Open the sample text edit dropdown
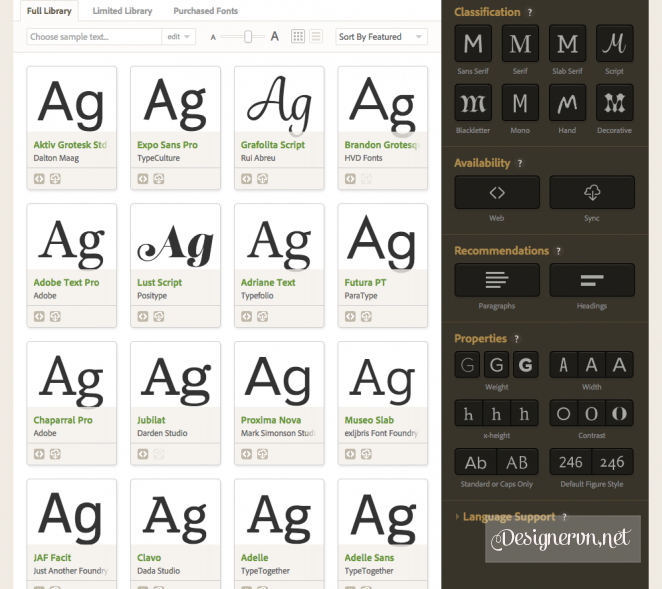 179,37
